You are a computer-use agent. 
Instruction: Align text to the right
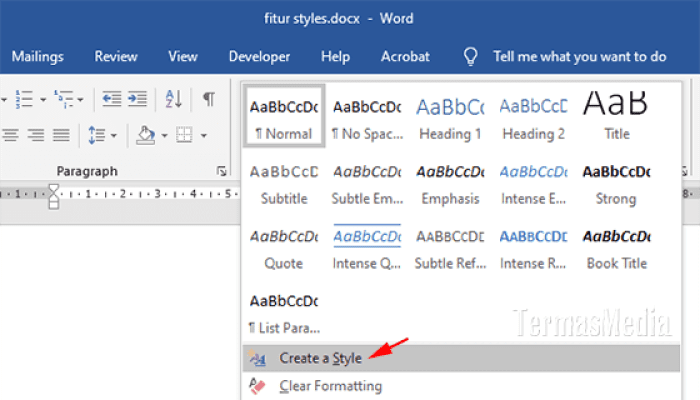(36, 135)
